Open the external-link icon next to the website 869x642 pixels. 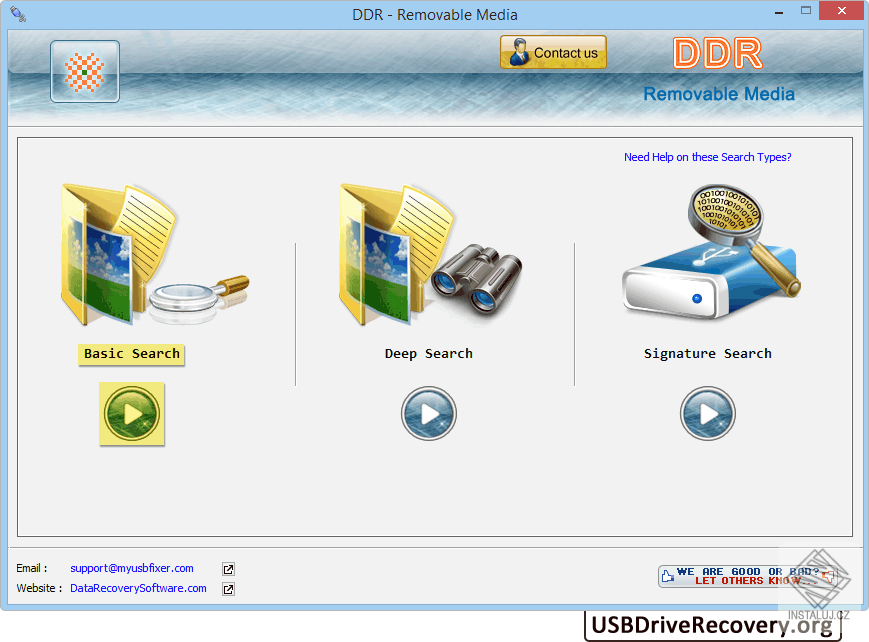point(228,588)
